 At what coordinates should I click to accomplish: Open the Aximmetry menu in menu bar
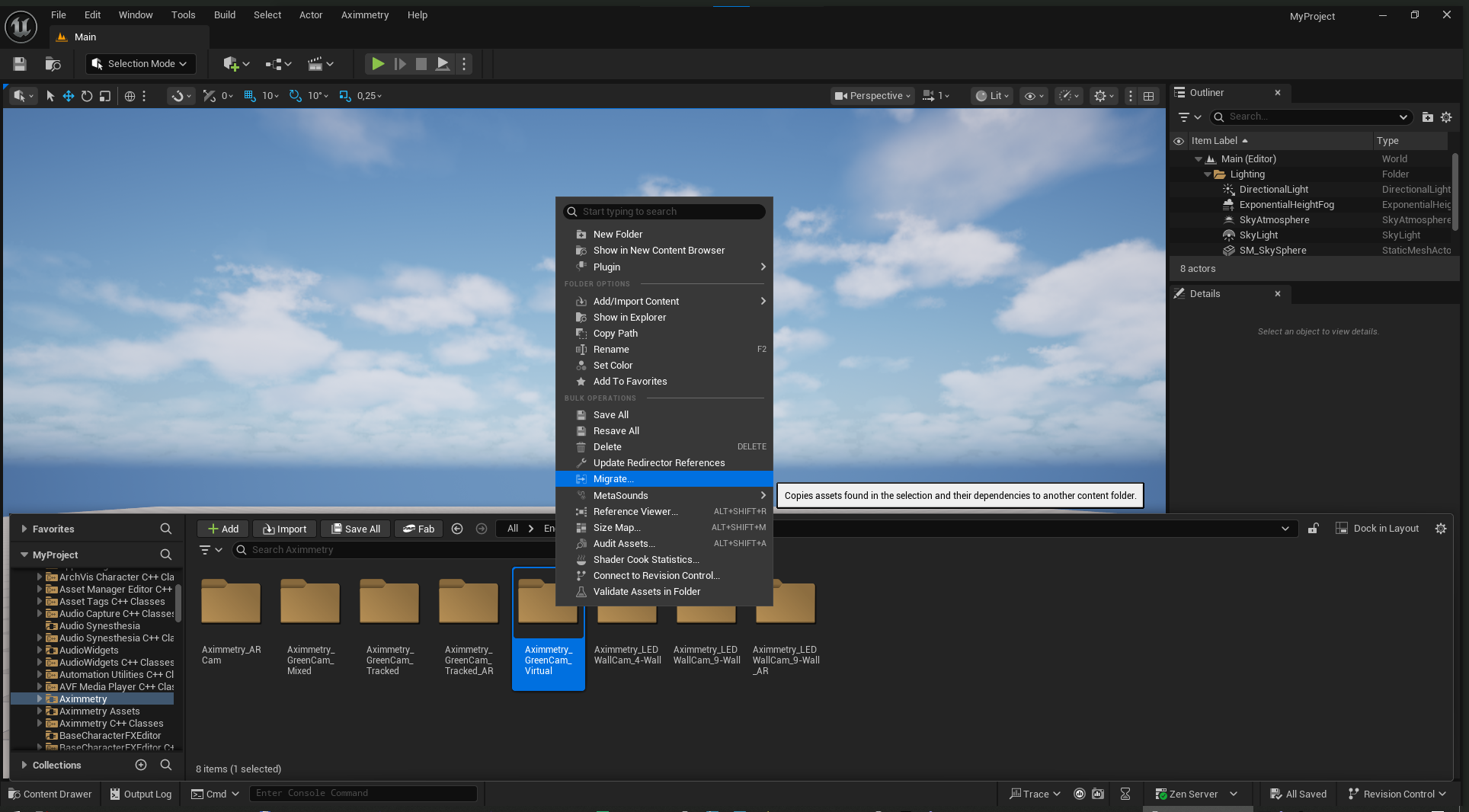point(364,14)
